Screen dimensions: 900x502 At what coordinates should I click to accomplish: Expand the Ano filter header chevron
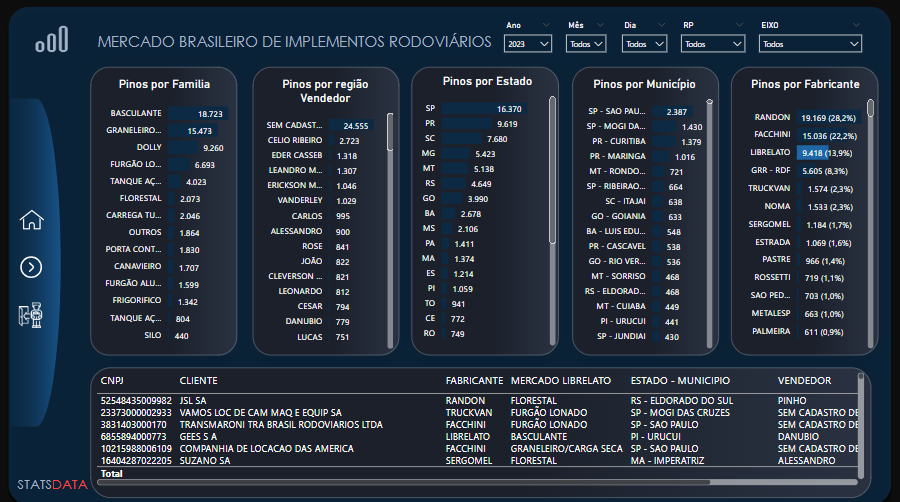click(546, 25)
